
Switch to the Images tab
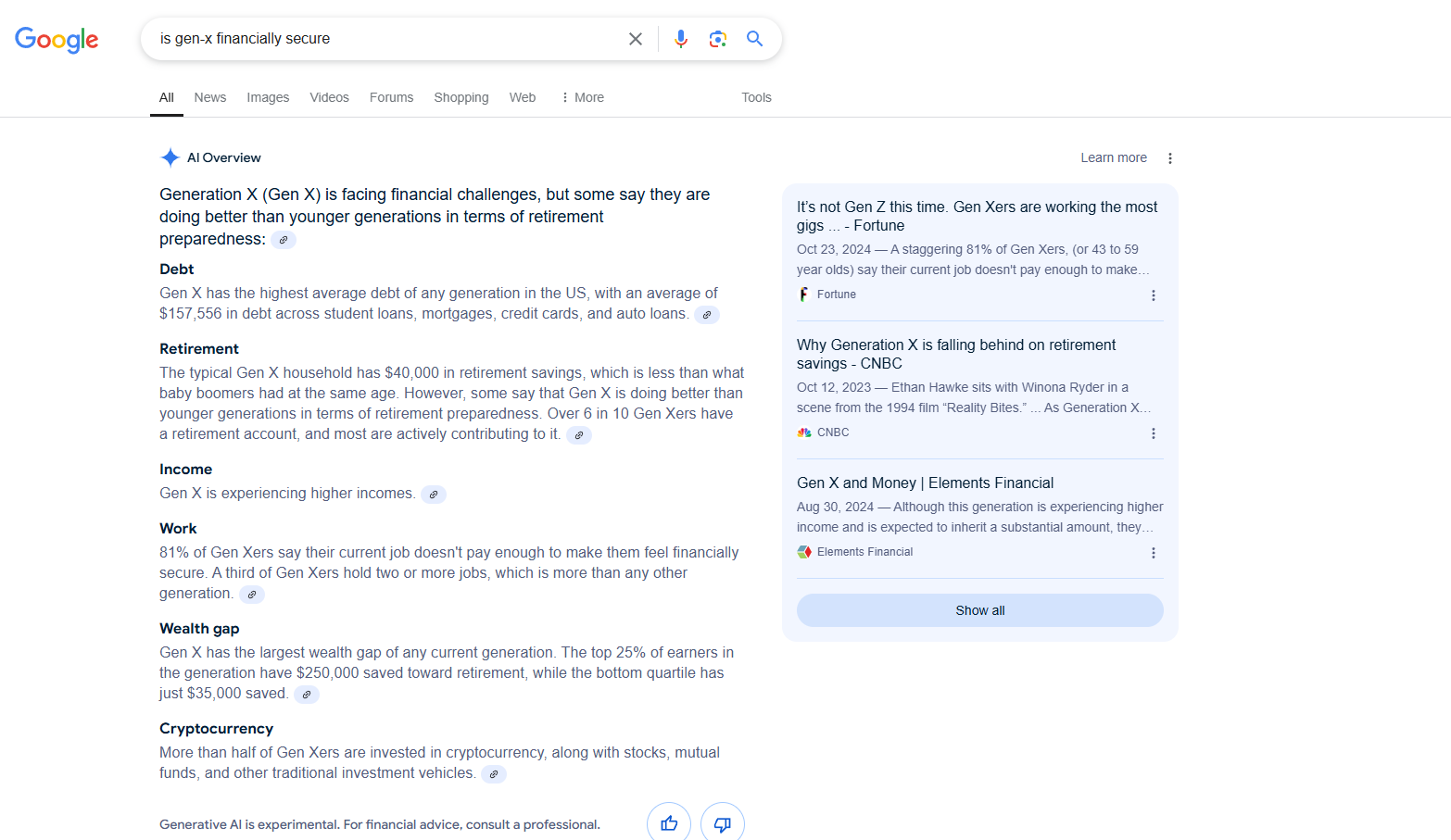(x=268, y=97)
